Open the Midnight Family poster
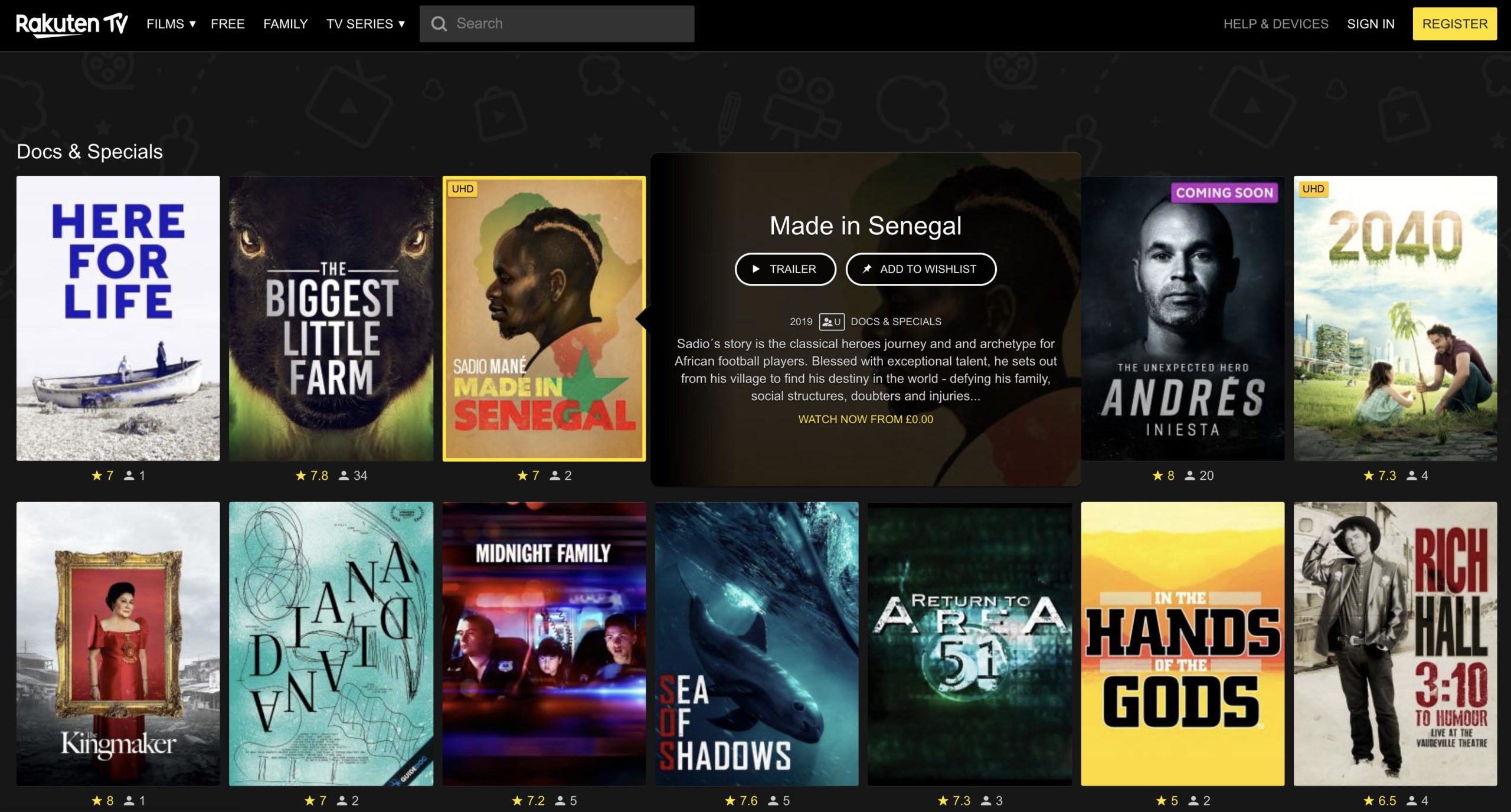This screenshot has width=1511, height=812. pyautogui.click(x=544, y=644)
